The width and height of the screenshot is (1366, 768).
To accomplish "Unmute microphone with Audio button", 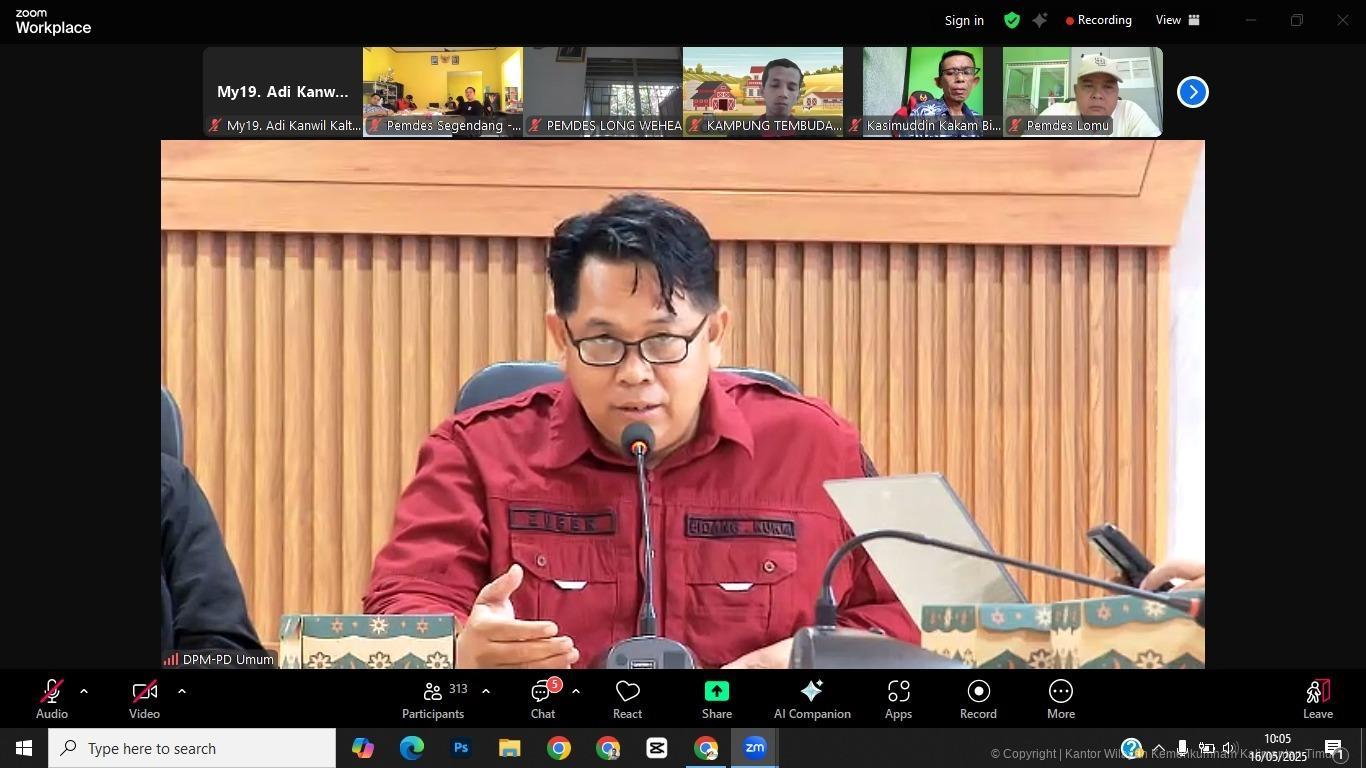I will tap(52, 699).
